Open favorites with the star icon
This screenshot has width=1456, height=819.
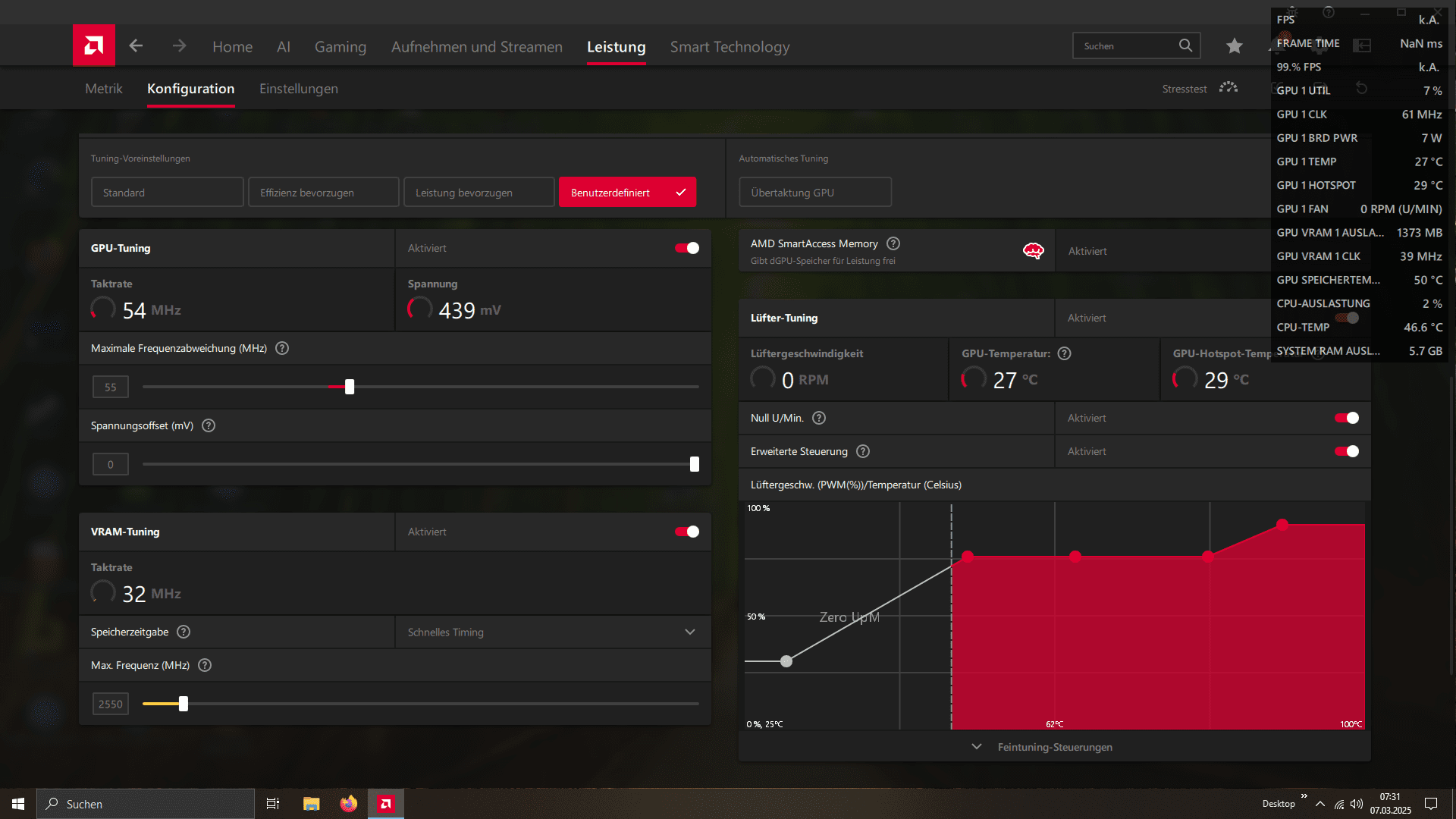(x=1234, y=46)
